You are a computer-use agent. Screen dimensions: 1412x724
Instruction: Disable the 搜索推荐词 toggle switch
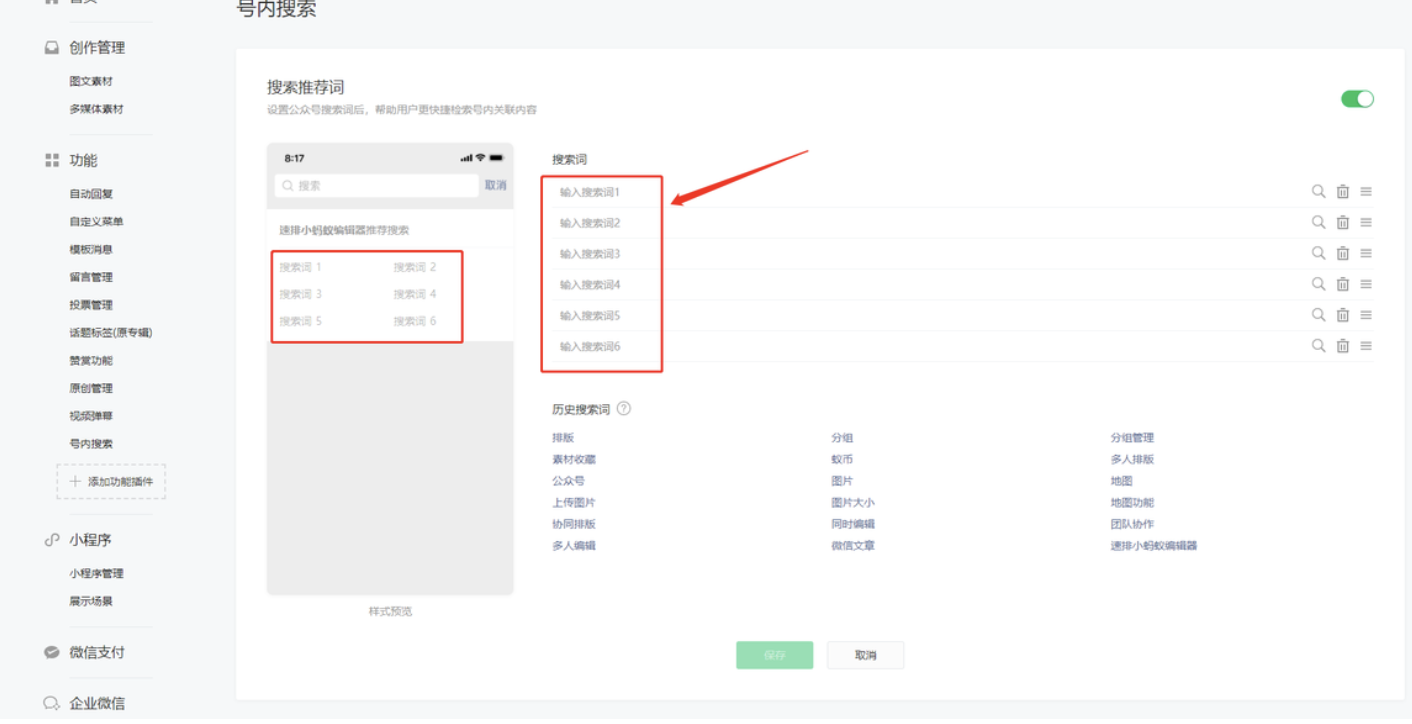pos(1357,97)
